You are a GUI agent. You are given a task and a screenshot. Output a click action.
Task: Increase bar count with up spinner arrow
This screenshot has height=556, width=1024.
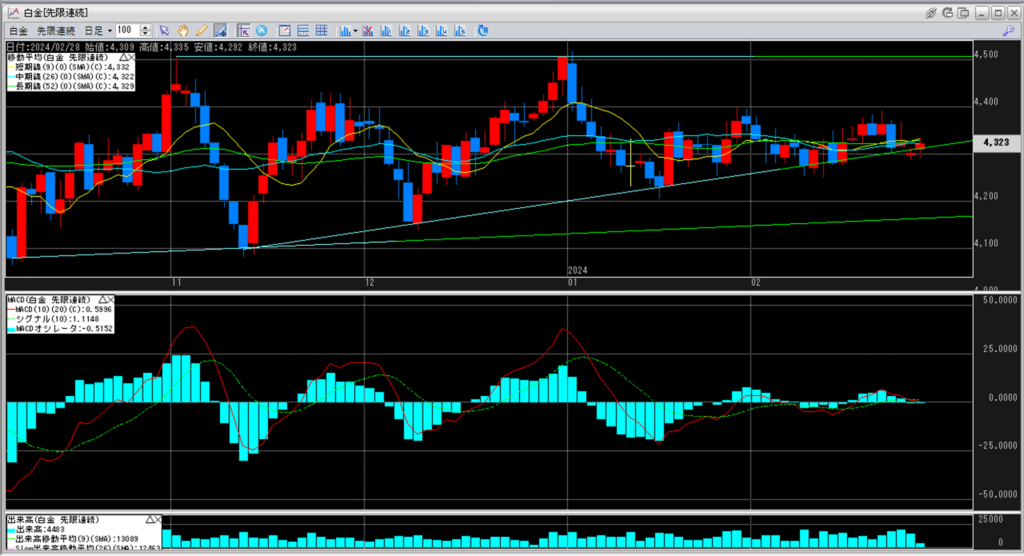point(145,28)
